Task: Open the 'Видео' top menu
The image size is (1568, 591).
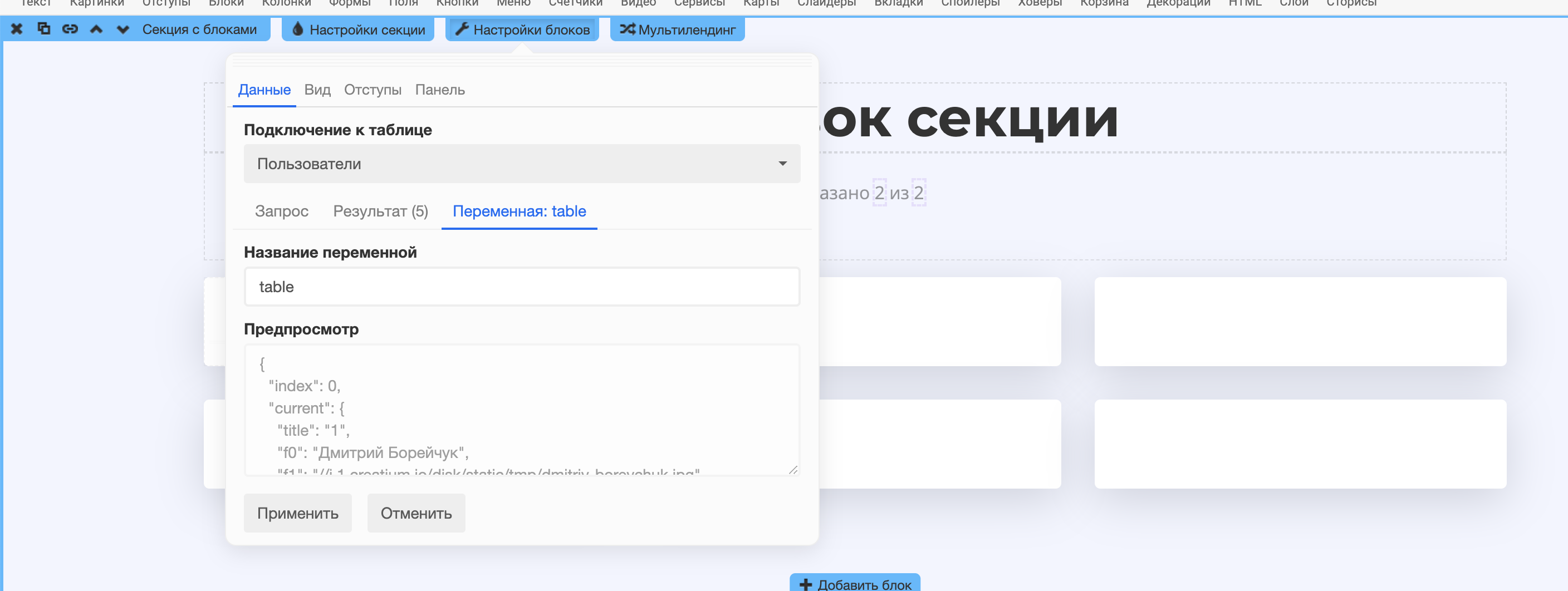Action: point(639,3)
